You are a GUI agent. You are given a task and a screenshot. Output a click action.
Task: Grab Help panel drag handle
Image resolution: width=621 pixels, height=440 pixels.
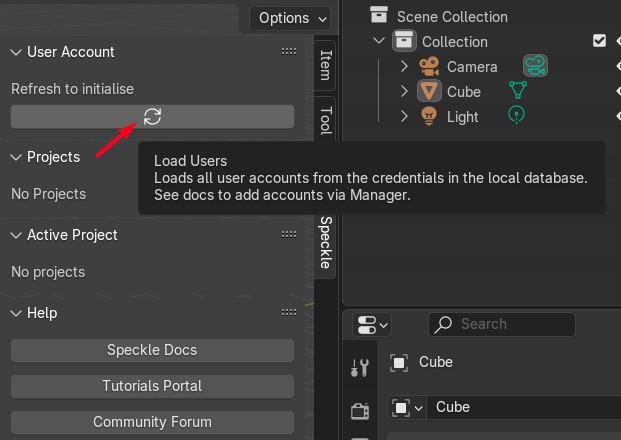pyautogui.click(x=289, y=313)
